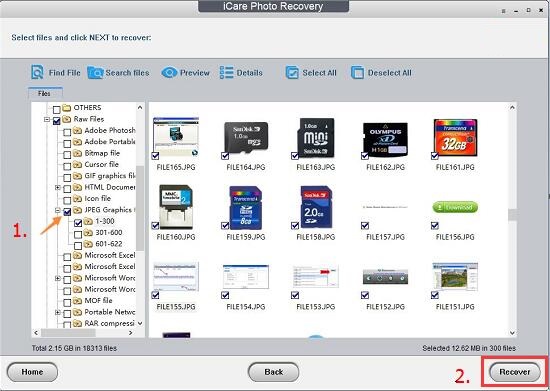This screenshot has height=391, width=550.
Task: Click the Deselect All label
Action: coord(390,73)
